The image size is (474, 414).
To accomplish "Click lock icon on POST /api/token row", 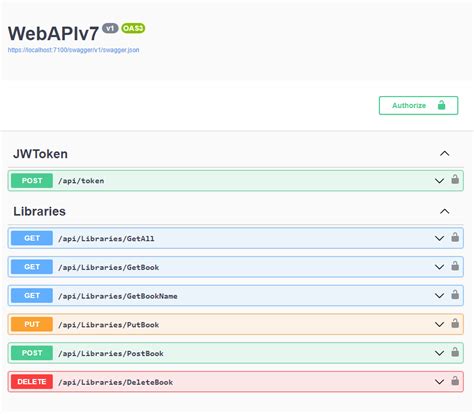I will [x=455, y=179].
